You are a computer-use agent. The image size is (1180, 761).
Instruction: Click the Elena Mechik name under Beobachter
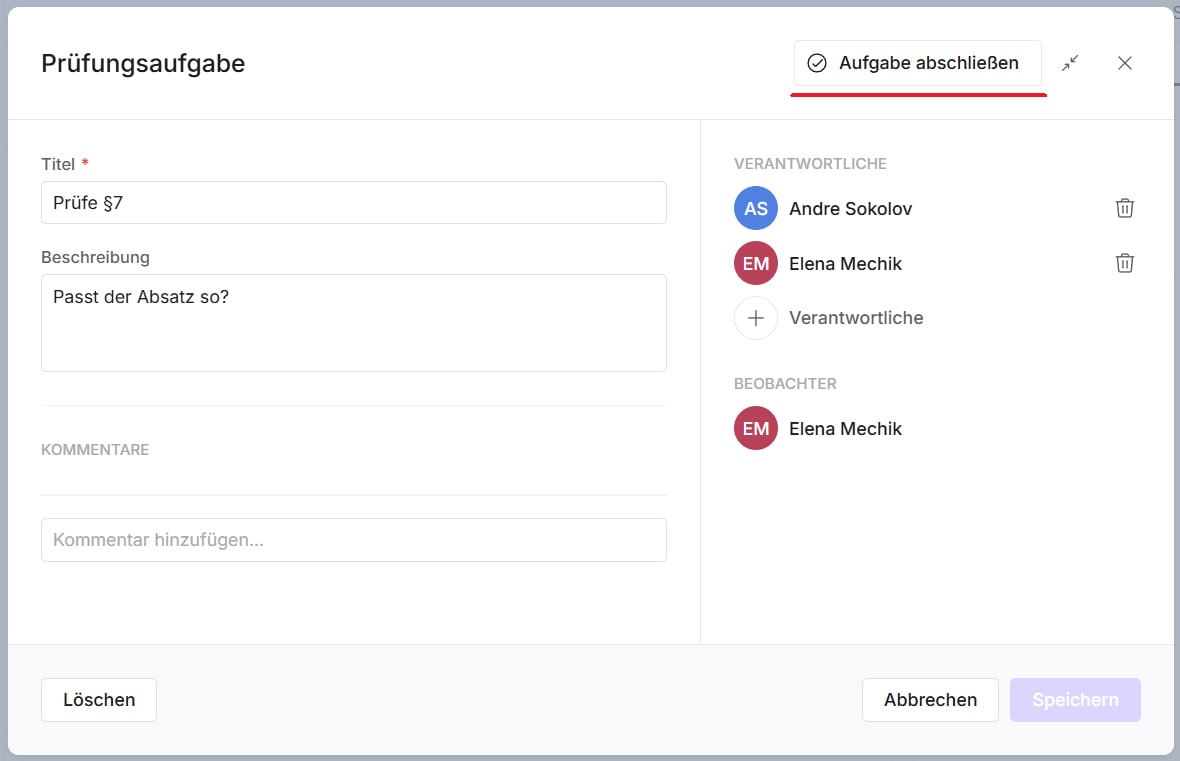pos(845,429)
